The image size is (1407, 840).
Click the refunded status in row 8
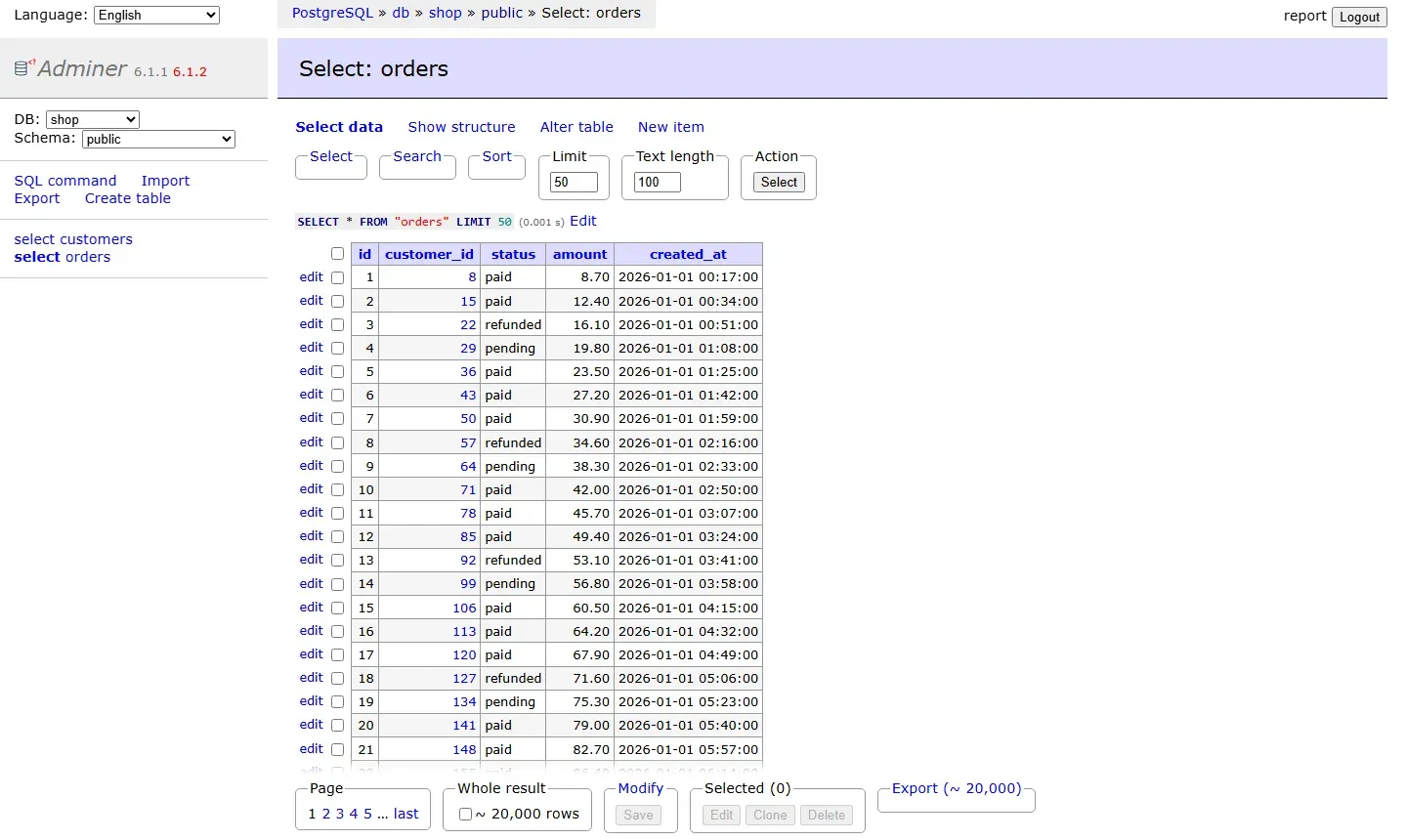click(x=513, y=442)
